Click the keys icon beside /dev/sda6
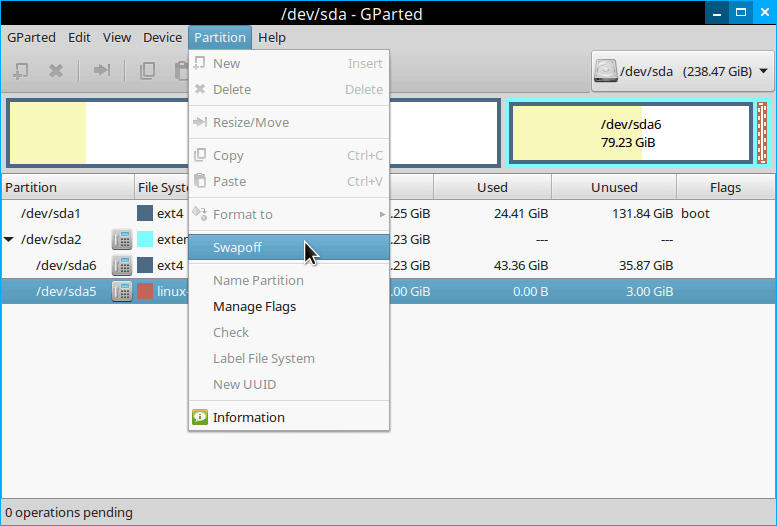The height and width of the screenshot is (526, 777). [121, 265]
